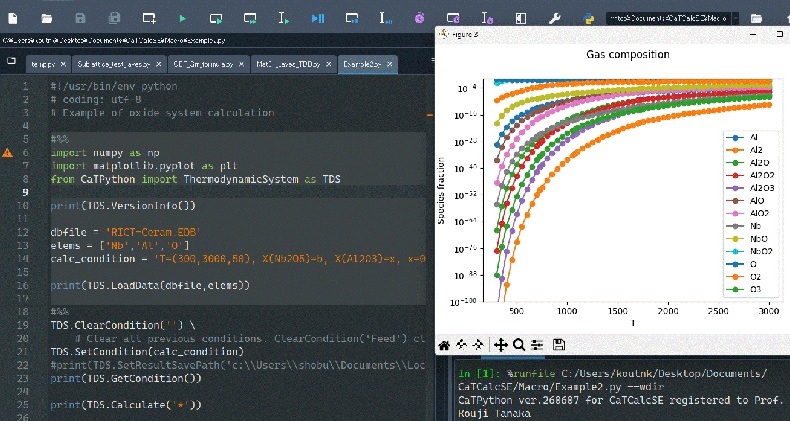This screenshot has width=790, height=421.
Task: Debug the current cell
Action: [x=352, y=19]
